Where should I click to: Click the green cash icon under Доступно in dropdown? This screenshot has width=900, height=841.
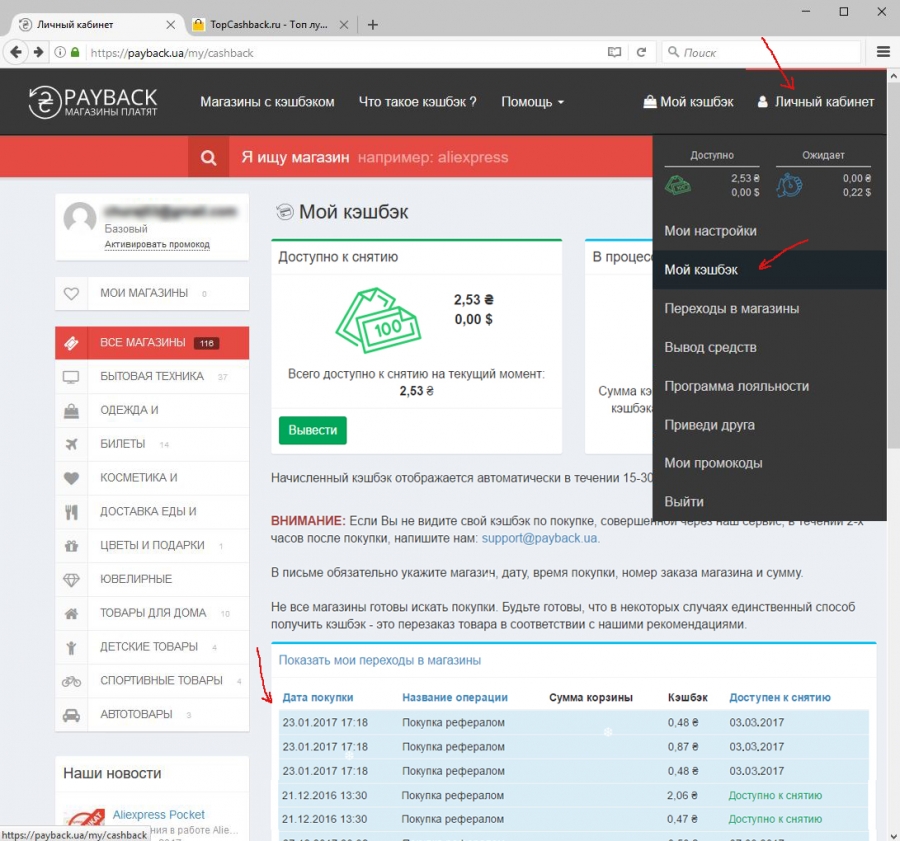[x=678, y=185]
